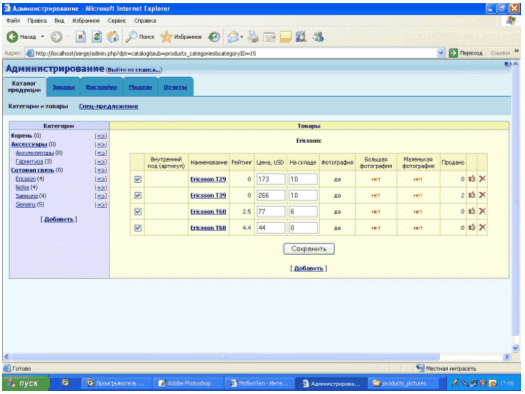Open the History icon
The height and width of the screenshot is (394, 525).
coord(214,37)
